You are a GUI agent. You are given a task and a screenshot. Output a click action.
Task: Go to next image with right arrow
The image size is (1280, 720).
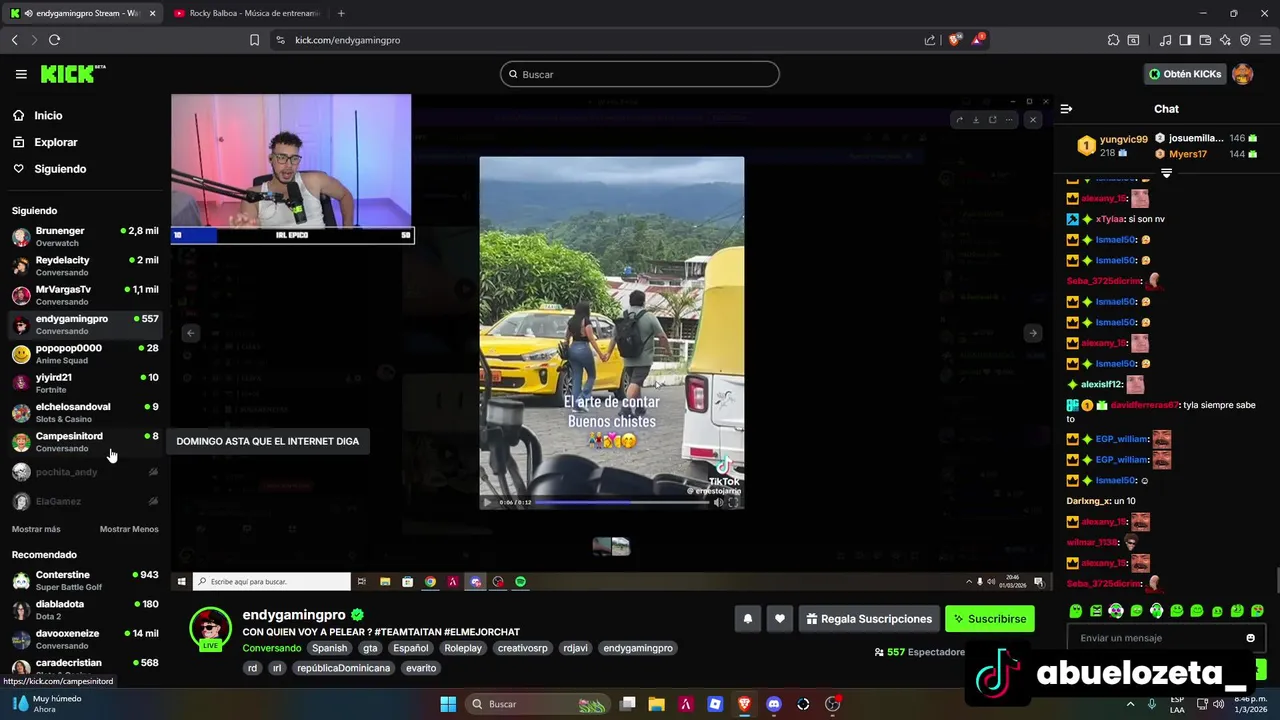click(x=1033, y=333)
